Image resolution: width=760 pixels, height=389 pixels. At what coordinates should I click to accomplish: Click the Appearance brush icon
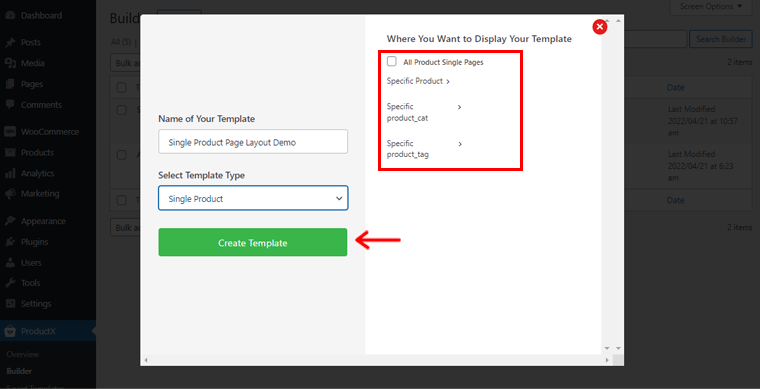click(10, 221)
